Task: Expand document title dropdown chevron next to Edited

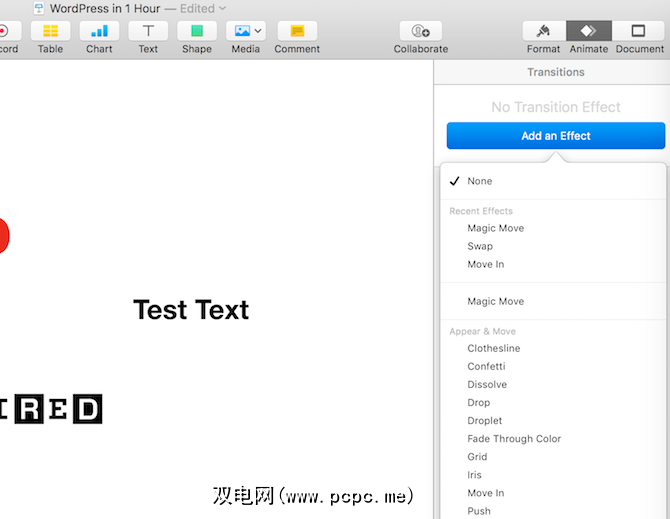Action: point(222,9)
